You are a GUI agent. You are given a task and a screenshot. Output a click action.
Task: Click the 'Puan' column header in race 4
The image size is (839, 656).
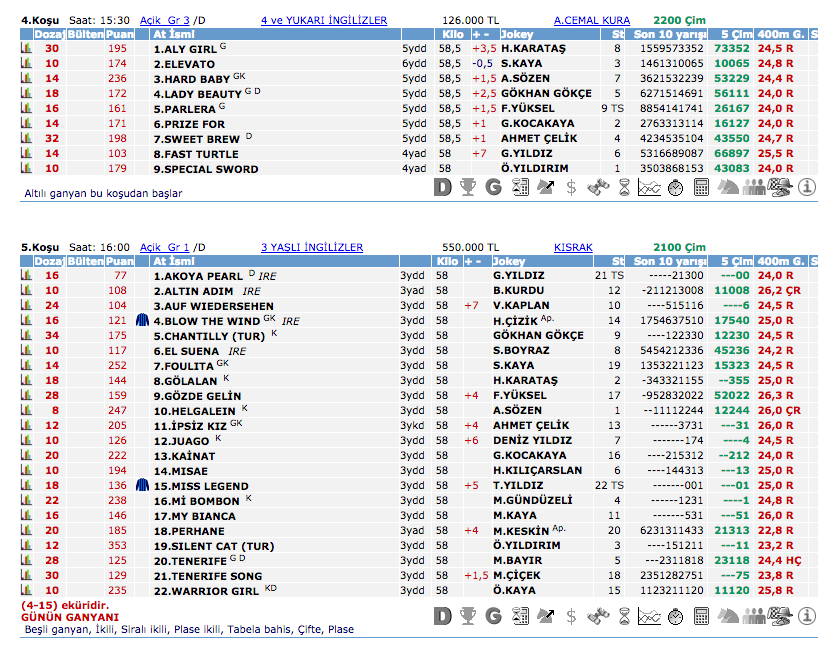point(119,34)
